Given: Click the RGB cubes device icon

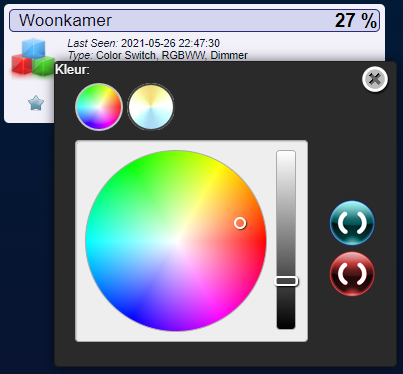Looking at the screenshot, I should click(x=33, y=57).
